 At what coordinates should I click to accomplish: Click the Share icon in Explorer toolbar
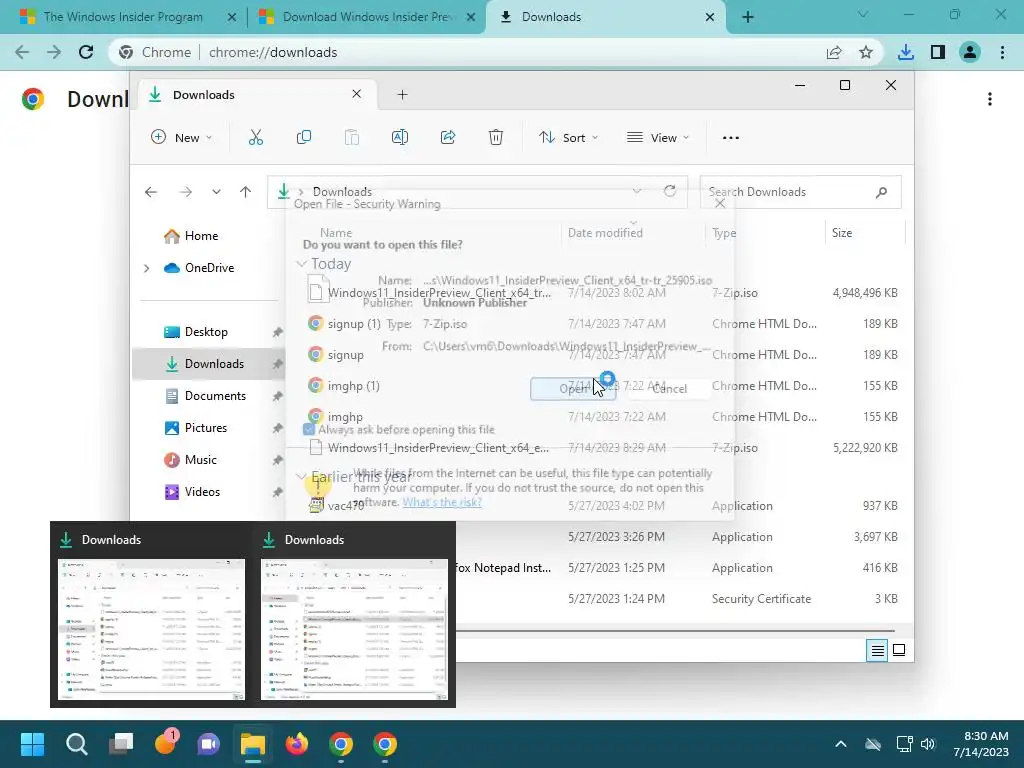point(448,138)
